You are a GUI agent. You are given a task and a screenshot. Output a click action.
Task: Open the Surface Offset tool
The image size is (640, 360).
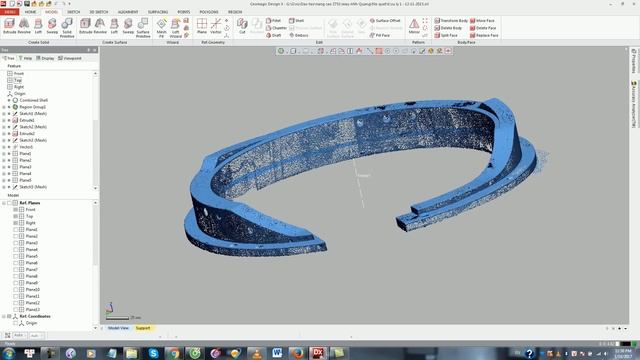(x=385, y=20)
